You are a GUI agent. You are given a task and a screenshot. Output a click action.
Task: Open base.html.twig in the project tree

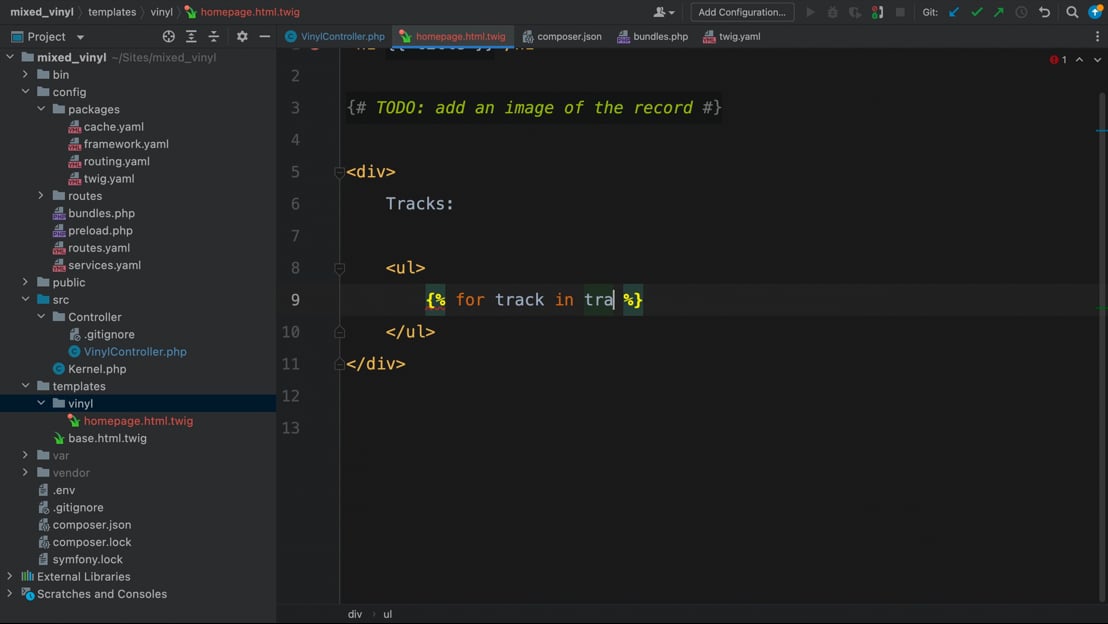tap(107, 438)
